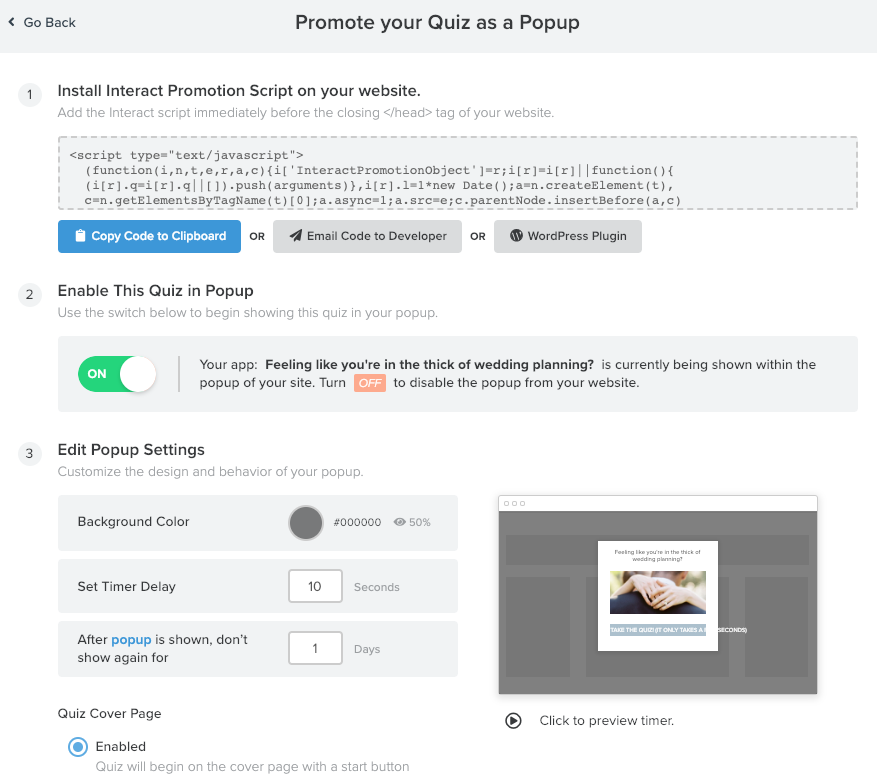Open the background color swatch picker
This screenshot has height=778, width=877.
(x=305, y=522)
